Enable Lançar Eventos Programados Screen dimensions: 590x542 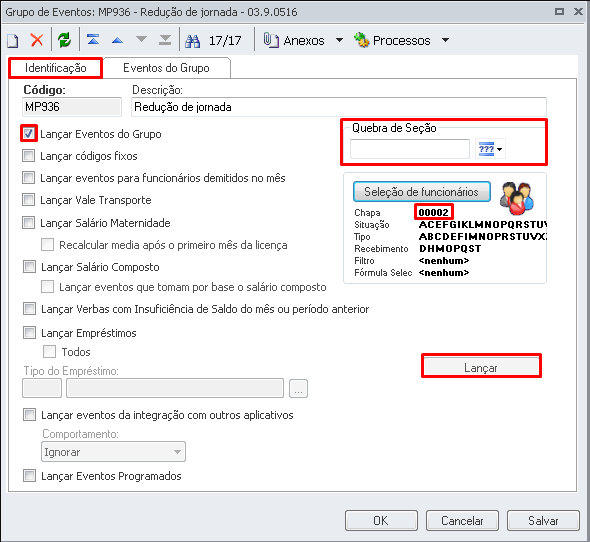pyautogui.click(x=29, y=476)
